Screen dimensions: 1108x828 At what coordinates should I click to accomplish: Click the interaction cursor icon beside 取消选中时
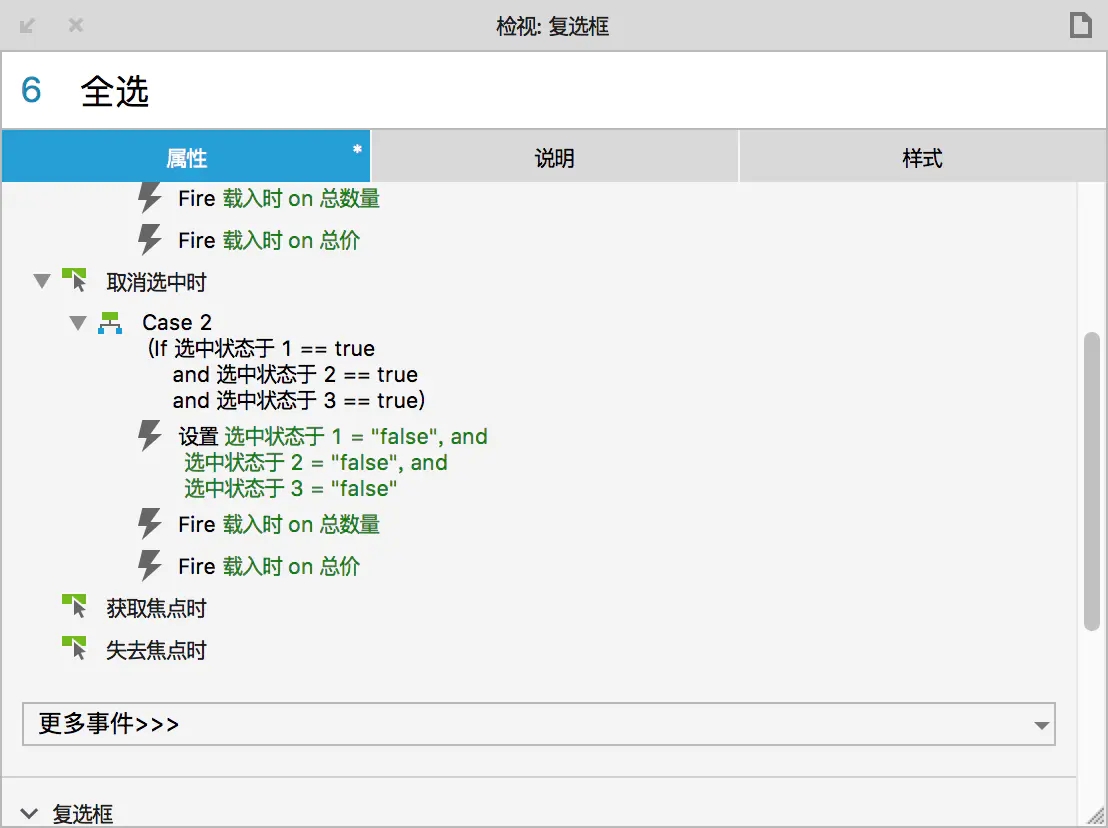(75, 280)
